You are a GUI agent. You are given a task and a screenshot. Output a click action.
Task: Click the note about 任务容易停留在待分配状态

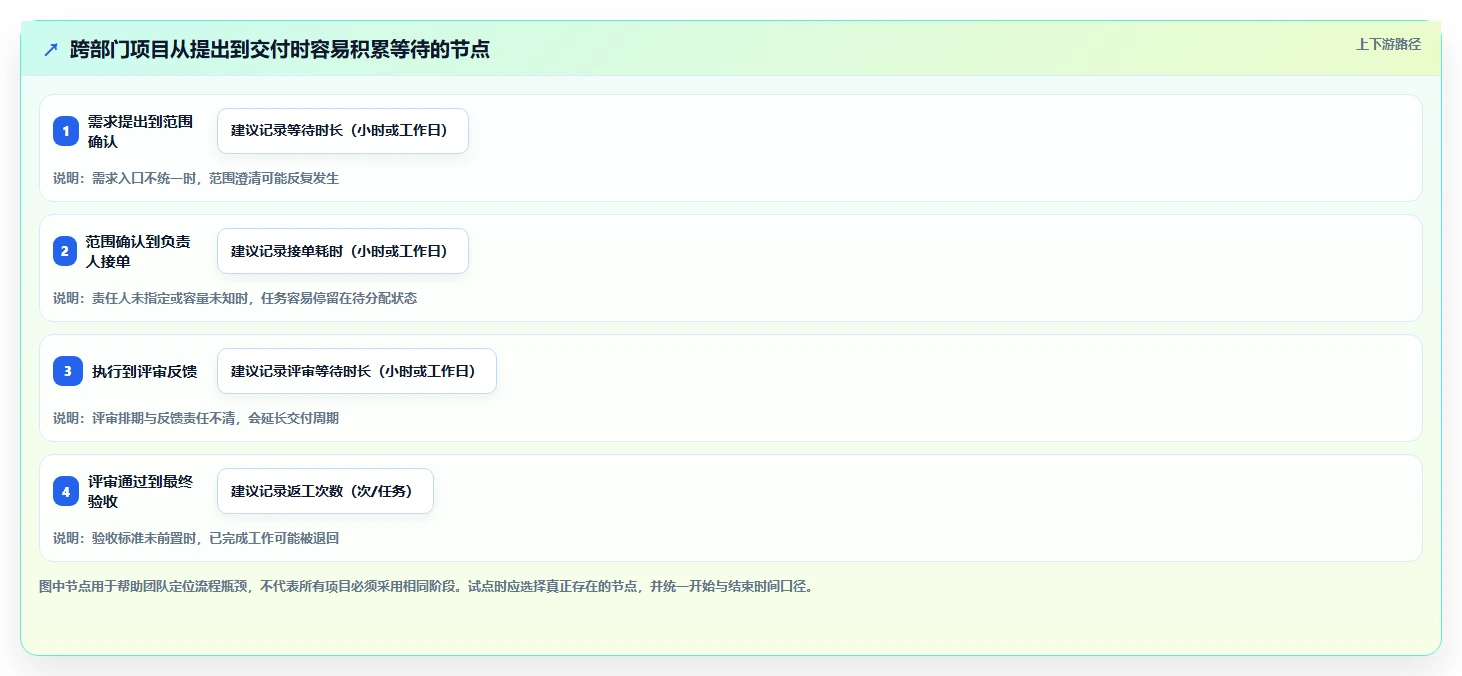[x=235, y=298]
